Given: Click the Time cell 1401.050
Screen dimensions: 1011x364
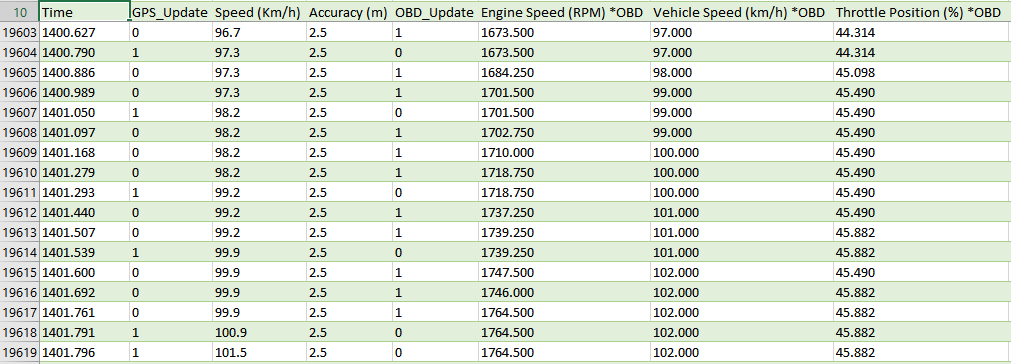Looking at the screenshot, I should click(x=84, y=113).
